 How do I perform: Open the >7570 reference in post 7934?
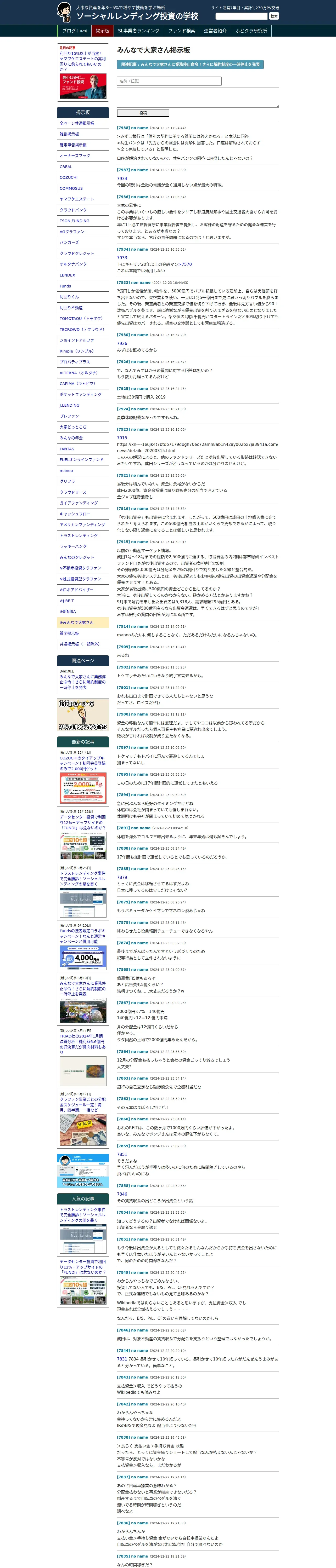coord(185,264)
